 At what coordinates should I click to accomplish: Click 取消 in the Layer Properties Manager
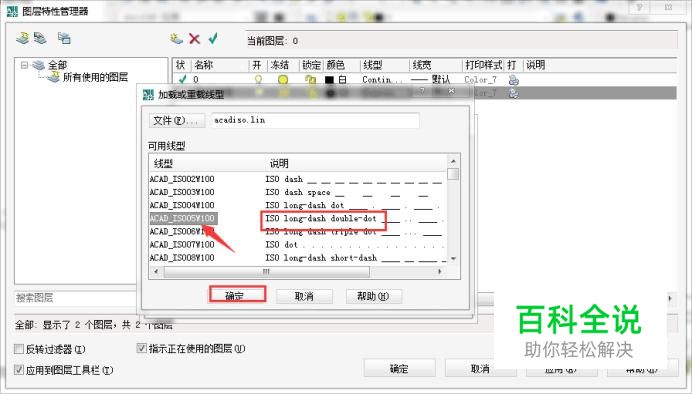[480, 368]
